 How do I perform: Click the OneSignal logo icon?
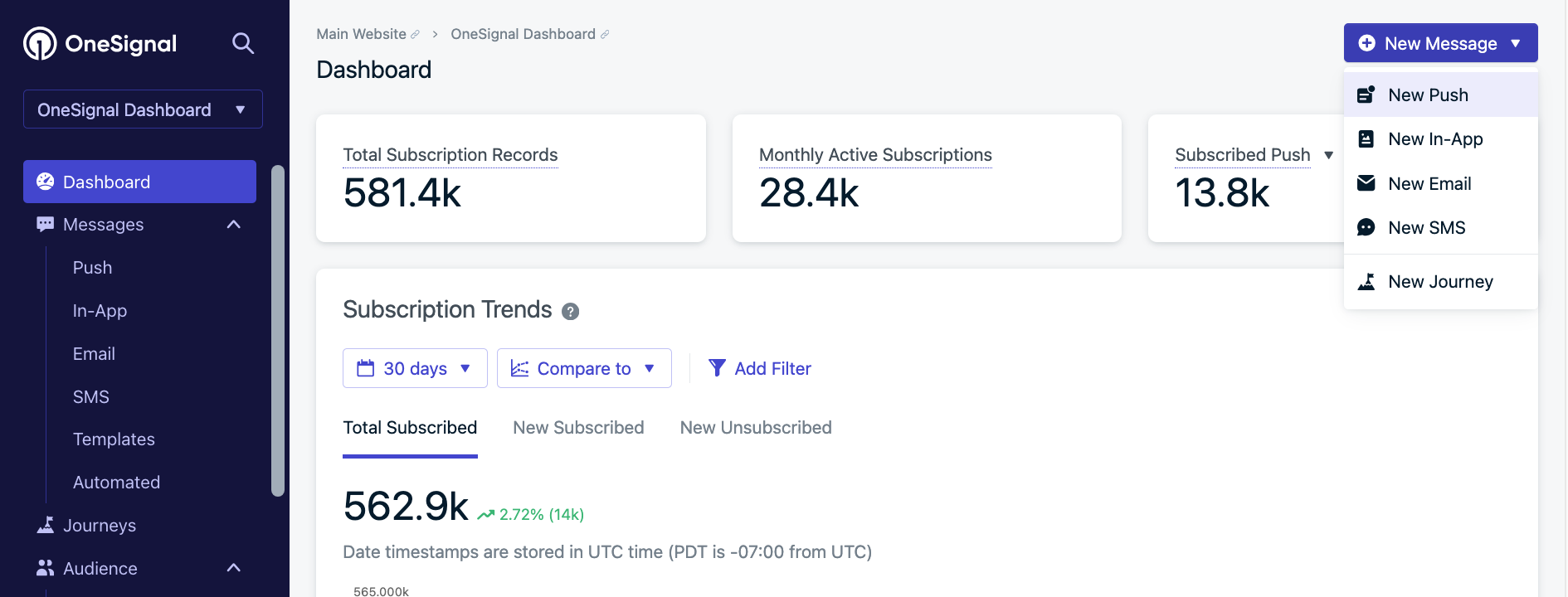coord(40,43)
